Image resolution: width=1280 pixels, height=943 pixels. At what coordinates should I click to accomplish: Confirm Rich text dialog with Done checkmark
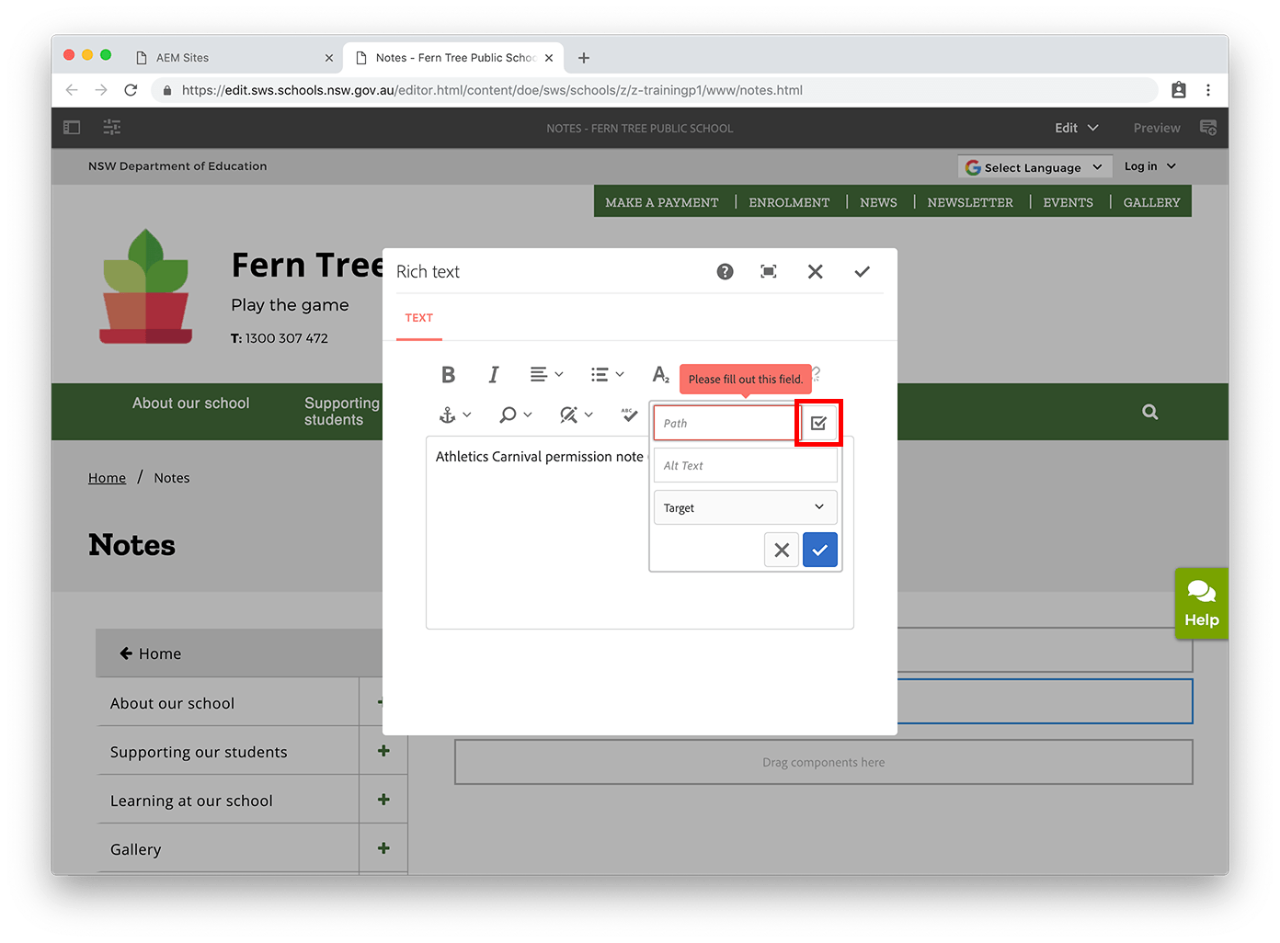pos(862,271)
